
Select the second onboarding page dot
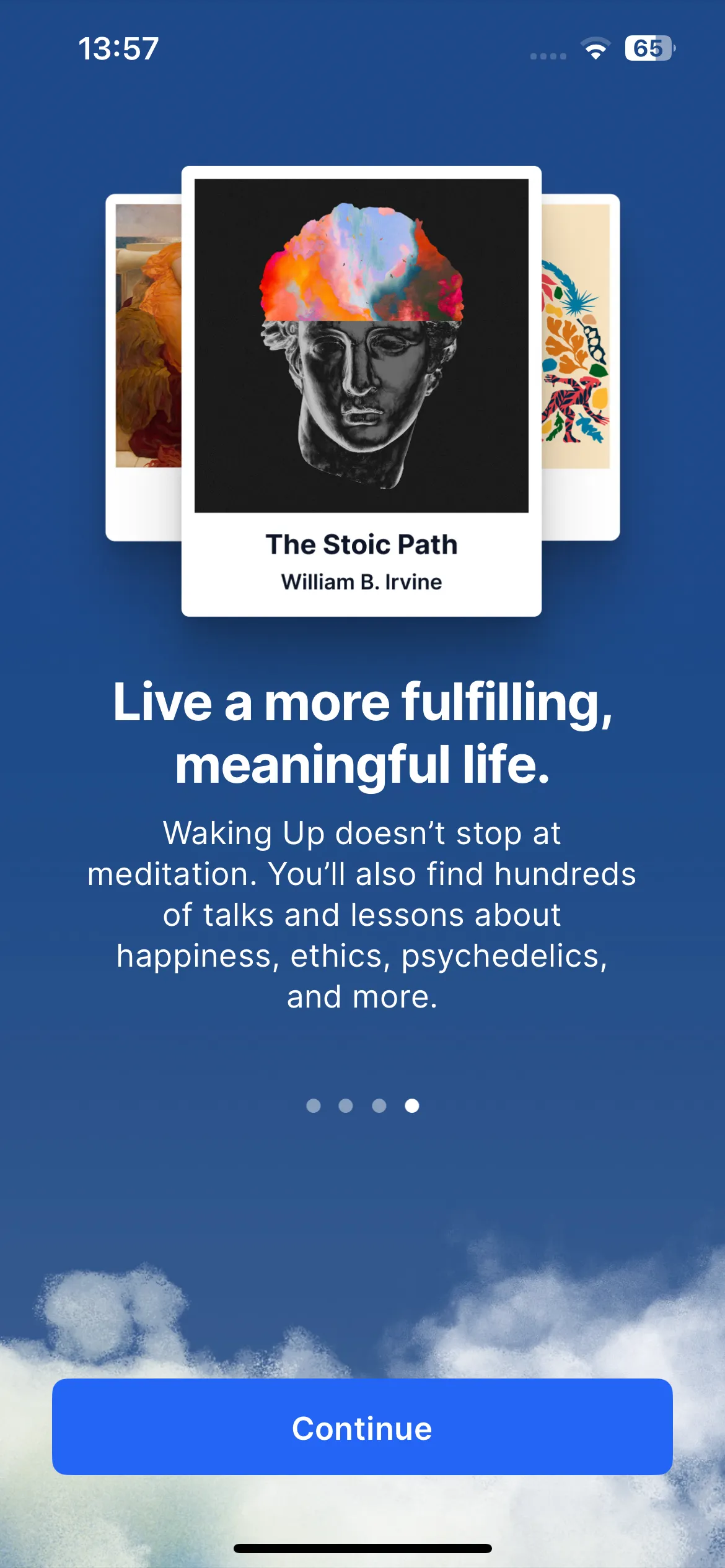click(346, 1105)
